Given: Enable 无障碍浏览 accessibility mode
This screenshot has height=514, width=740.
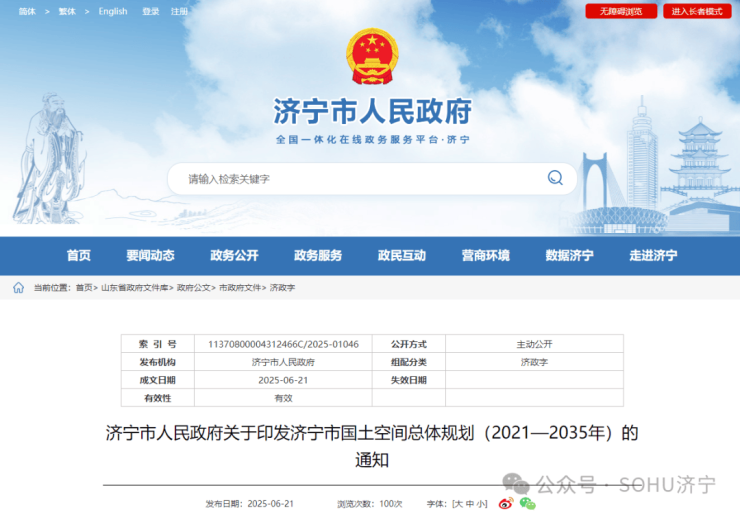Looking at the screenshot, I should tap(621, 11).
